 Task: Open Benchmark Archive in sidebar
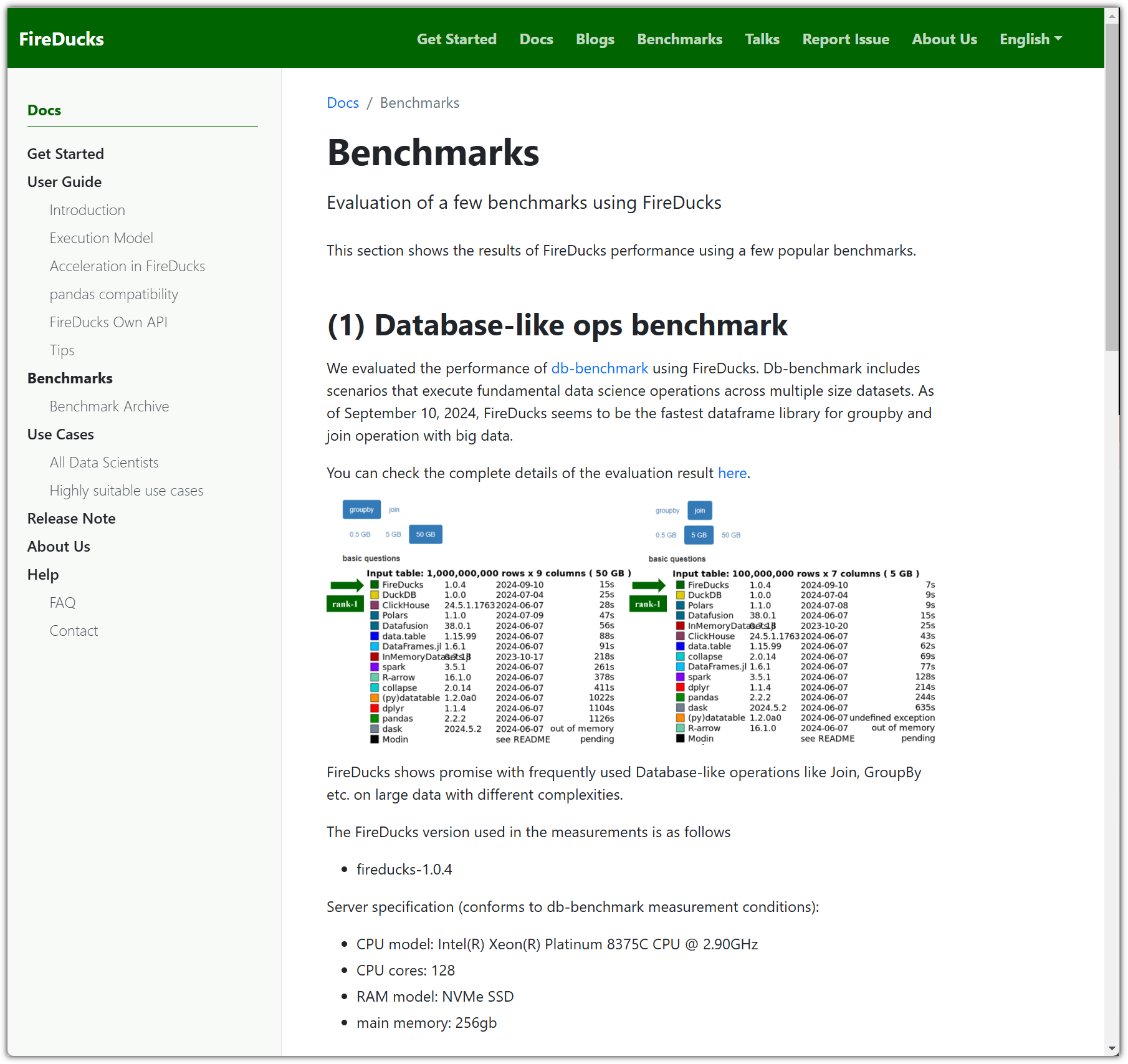point(109,406)
